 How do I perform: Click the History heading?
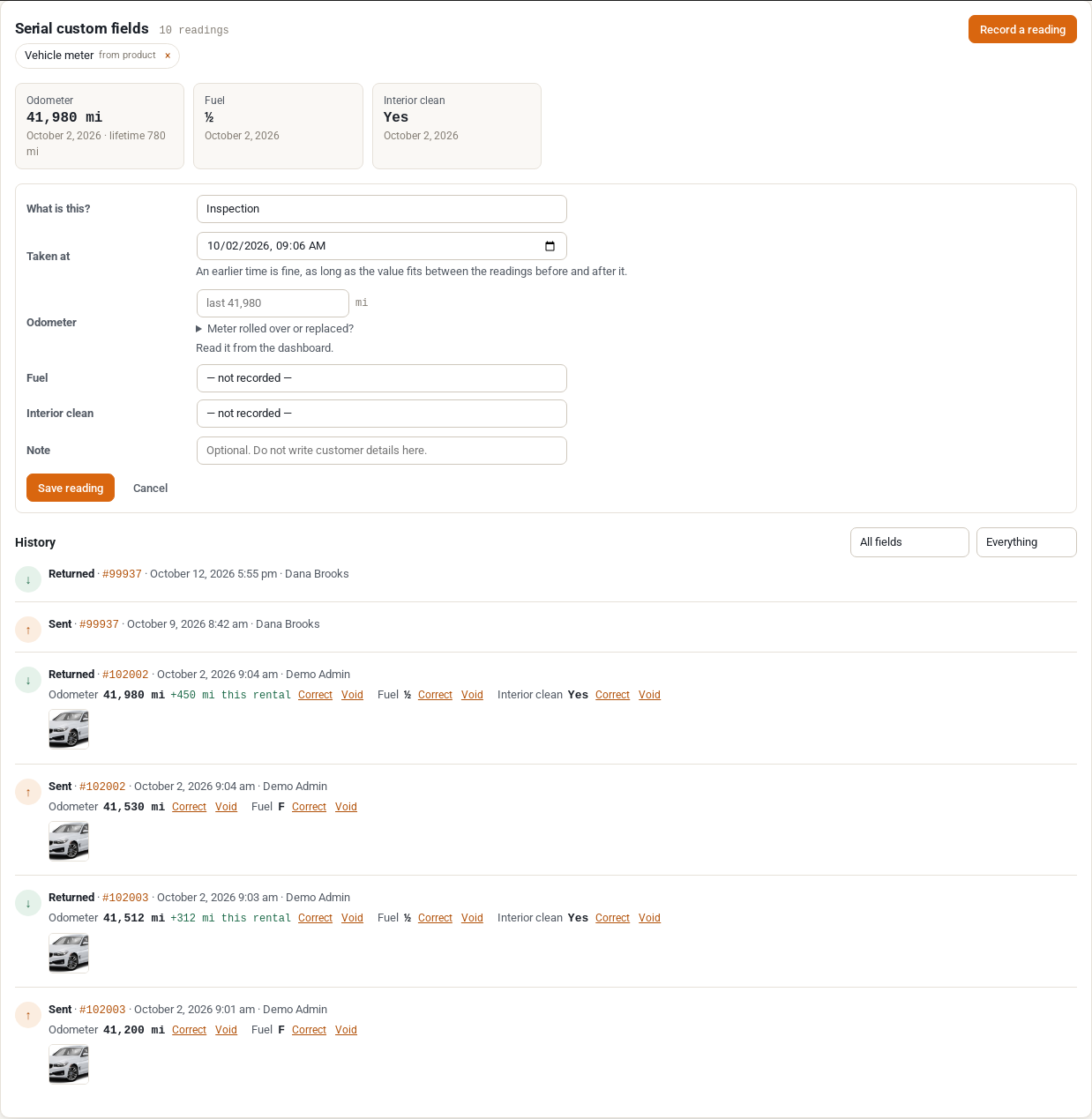[35, 542]
